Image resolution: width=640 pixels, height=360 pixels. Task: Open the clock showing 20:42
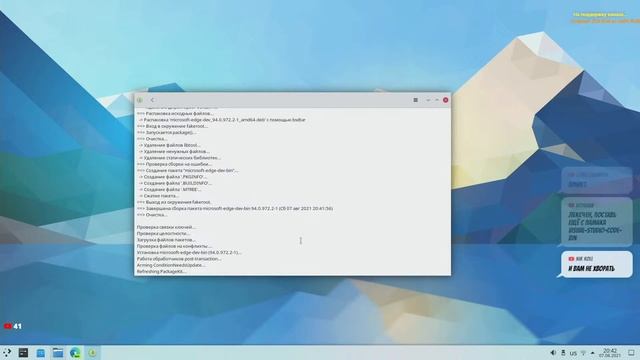point(610,353)
